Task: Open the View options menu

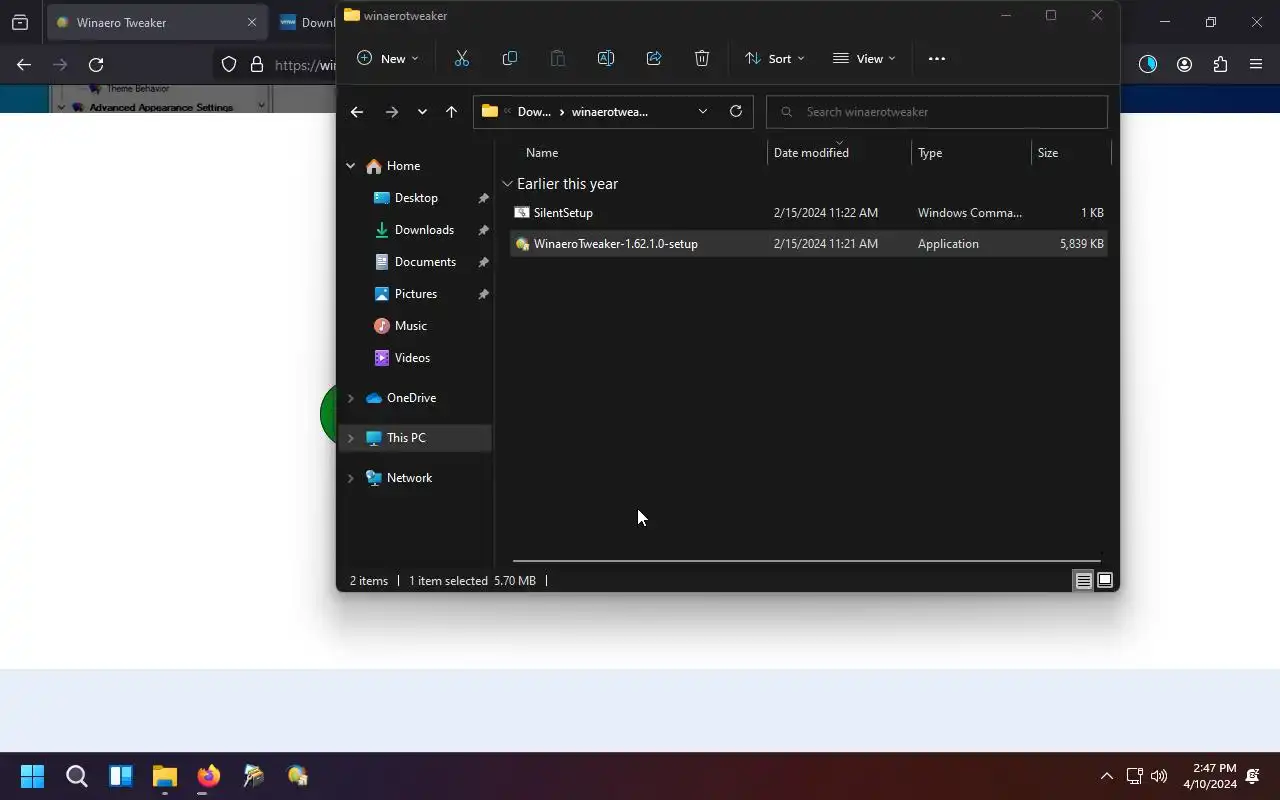Action: pos(864,59)
